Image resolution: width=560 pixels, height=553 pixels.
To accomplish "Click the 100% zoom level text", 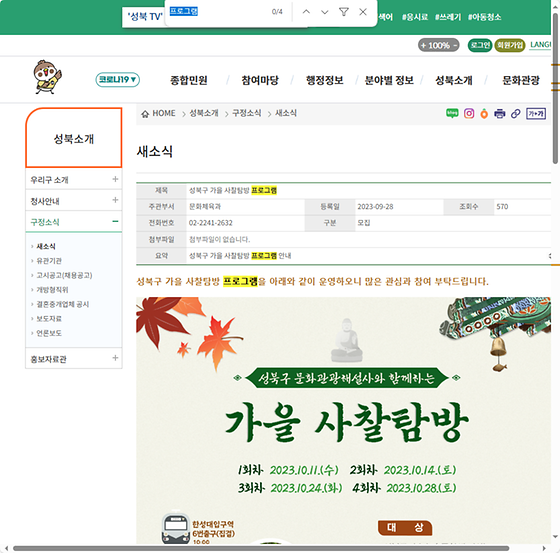I will 439,45.
